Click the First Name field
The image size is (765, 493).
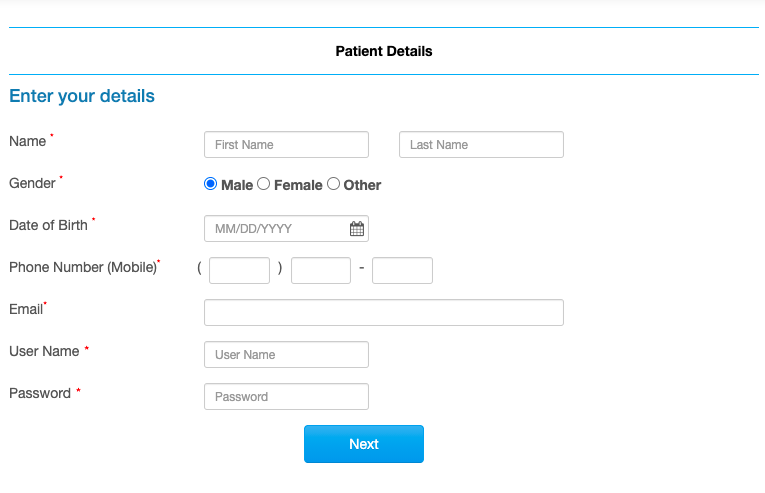click(286, 144)
